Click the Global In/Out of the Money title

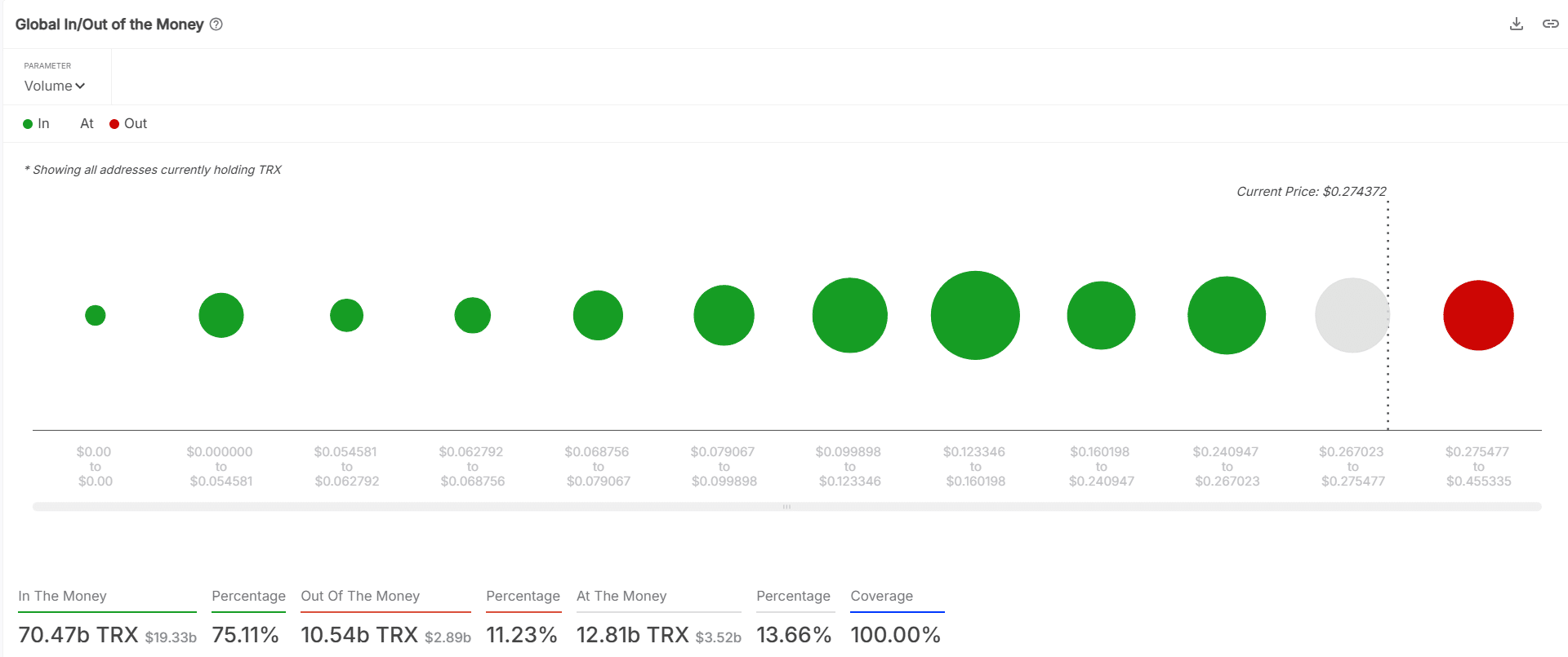coord(109,24)
